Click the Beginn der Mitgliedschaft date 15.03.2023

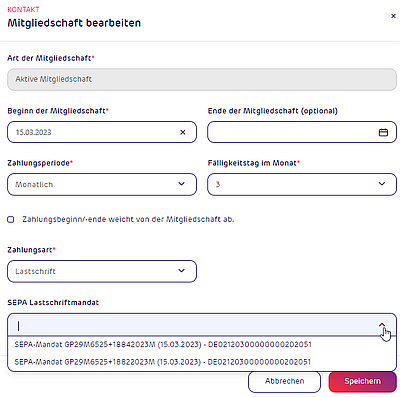tap(34, 132)
